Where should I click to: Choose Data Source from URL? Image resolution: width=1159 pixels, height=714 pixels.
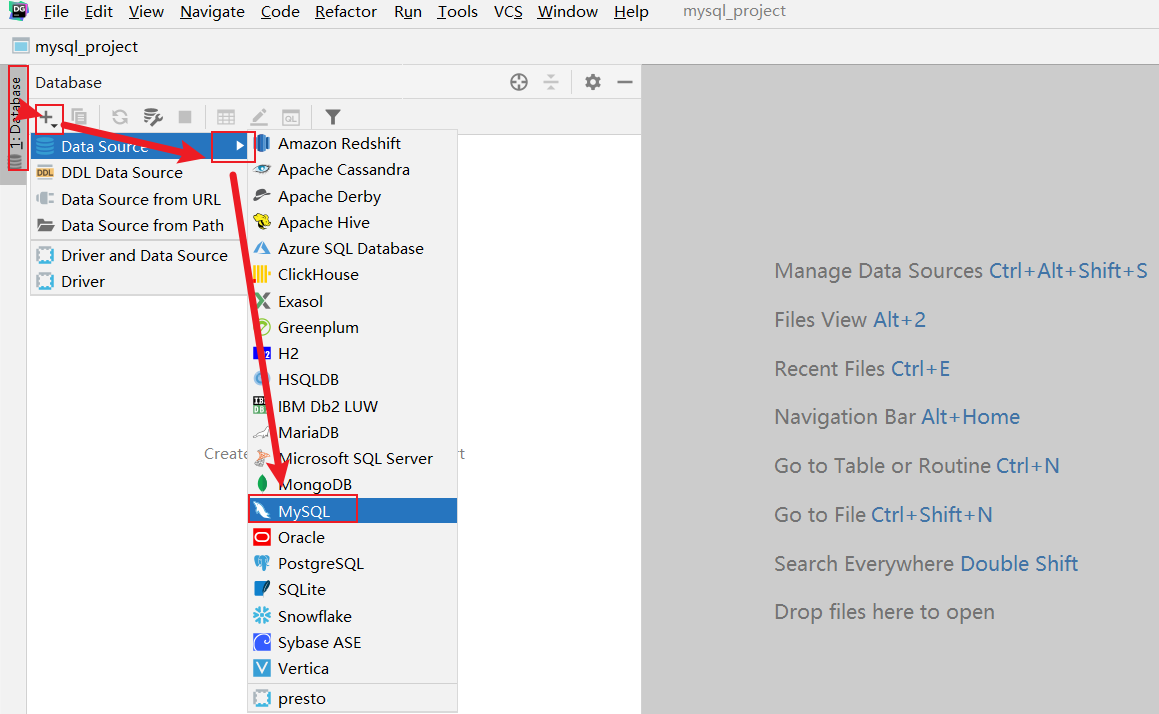[x=140, y=200]
